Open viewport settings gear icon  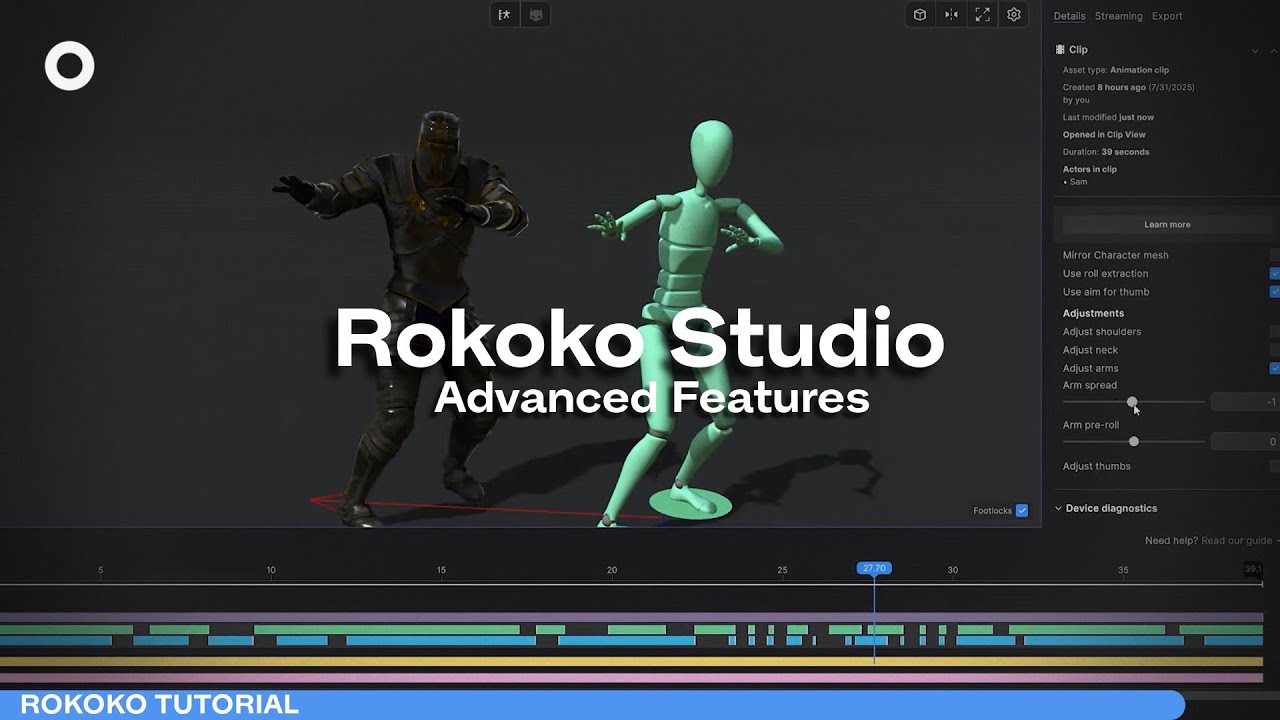(1014, 15)
